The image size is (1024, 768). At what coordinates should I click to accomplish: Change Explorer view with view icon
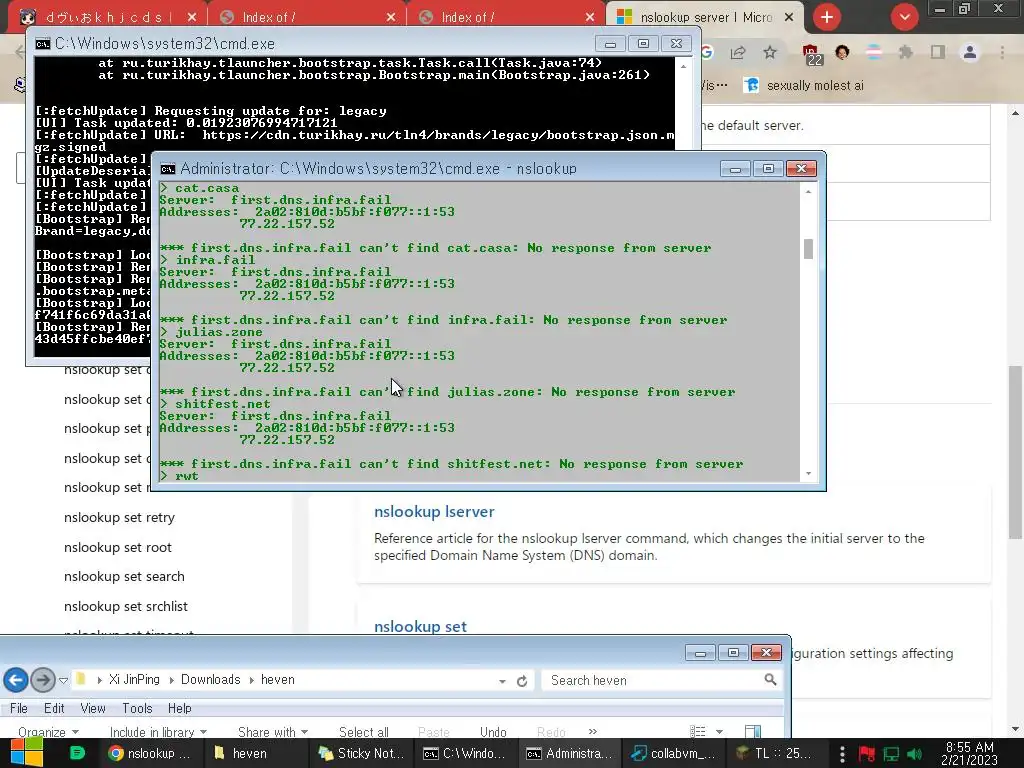(697, 731)
